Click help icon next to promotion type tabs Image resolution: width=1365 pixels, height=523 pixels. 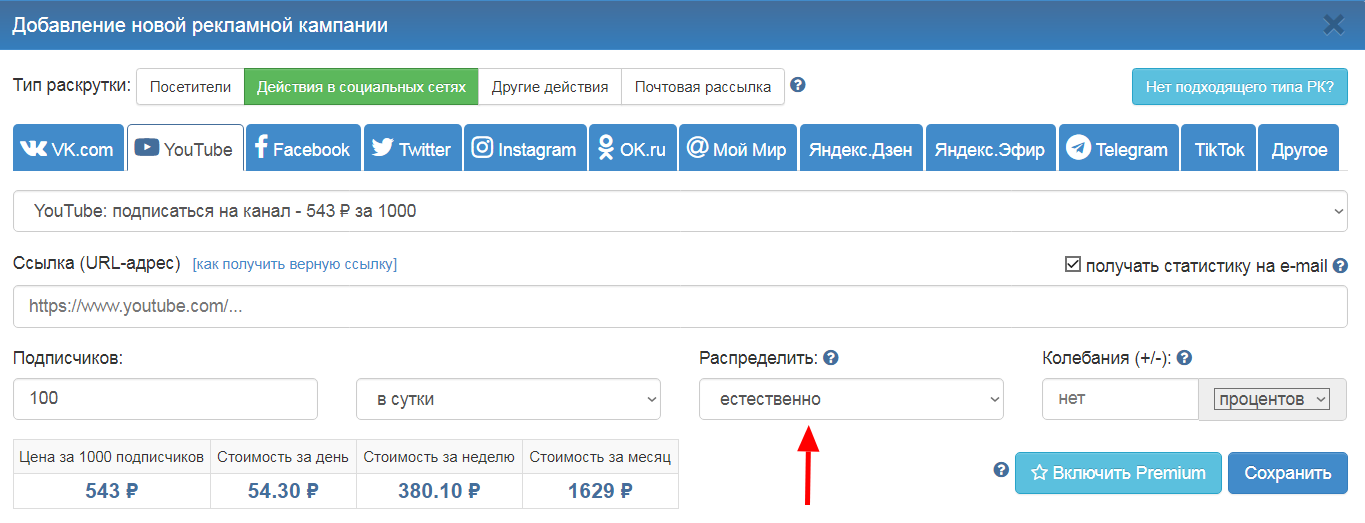click(x=797, y=85)
